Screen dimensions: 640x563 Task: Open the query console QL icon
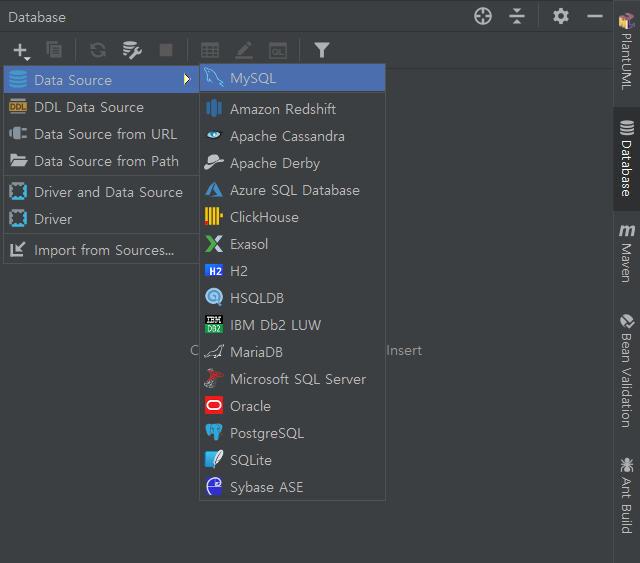click(278, 51)
